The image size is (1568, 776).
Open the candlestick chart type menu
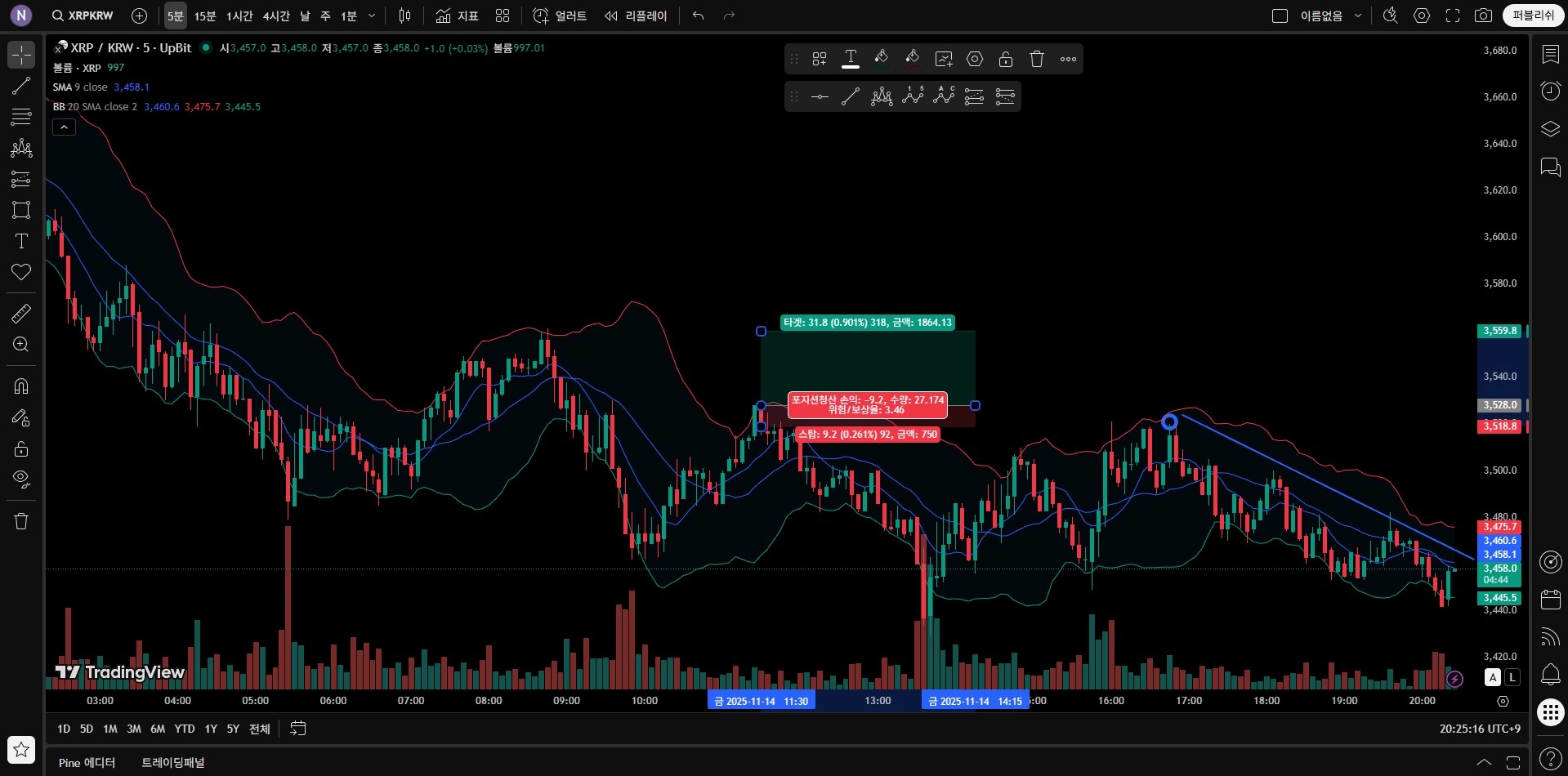pyautogui.click(x=404, y=16)
